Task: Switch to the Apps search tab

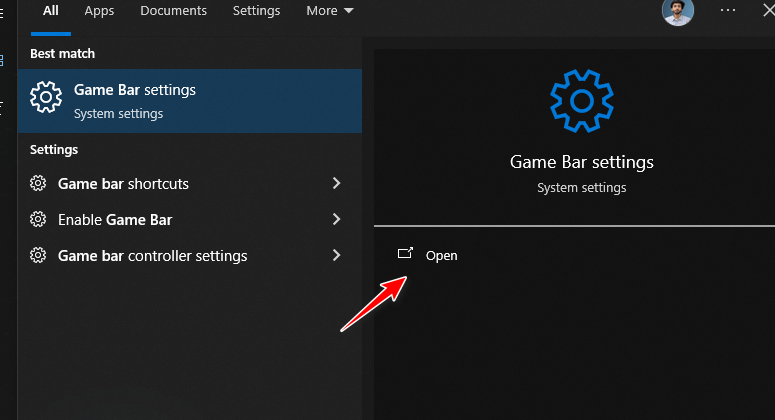Action: [x=99, y=11]
